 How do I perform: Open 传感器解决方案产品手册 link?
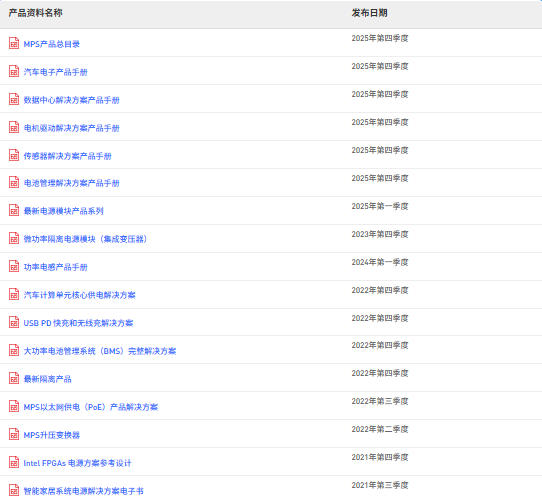[x=67, y=156]
